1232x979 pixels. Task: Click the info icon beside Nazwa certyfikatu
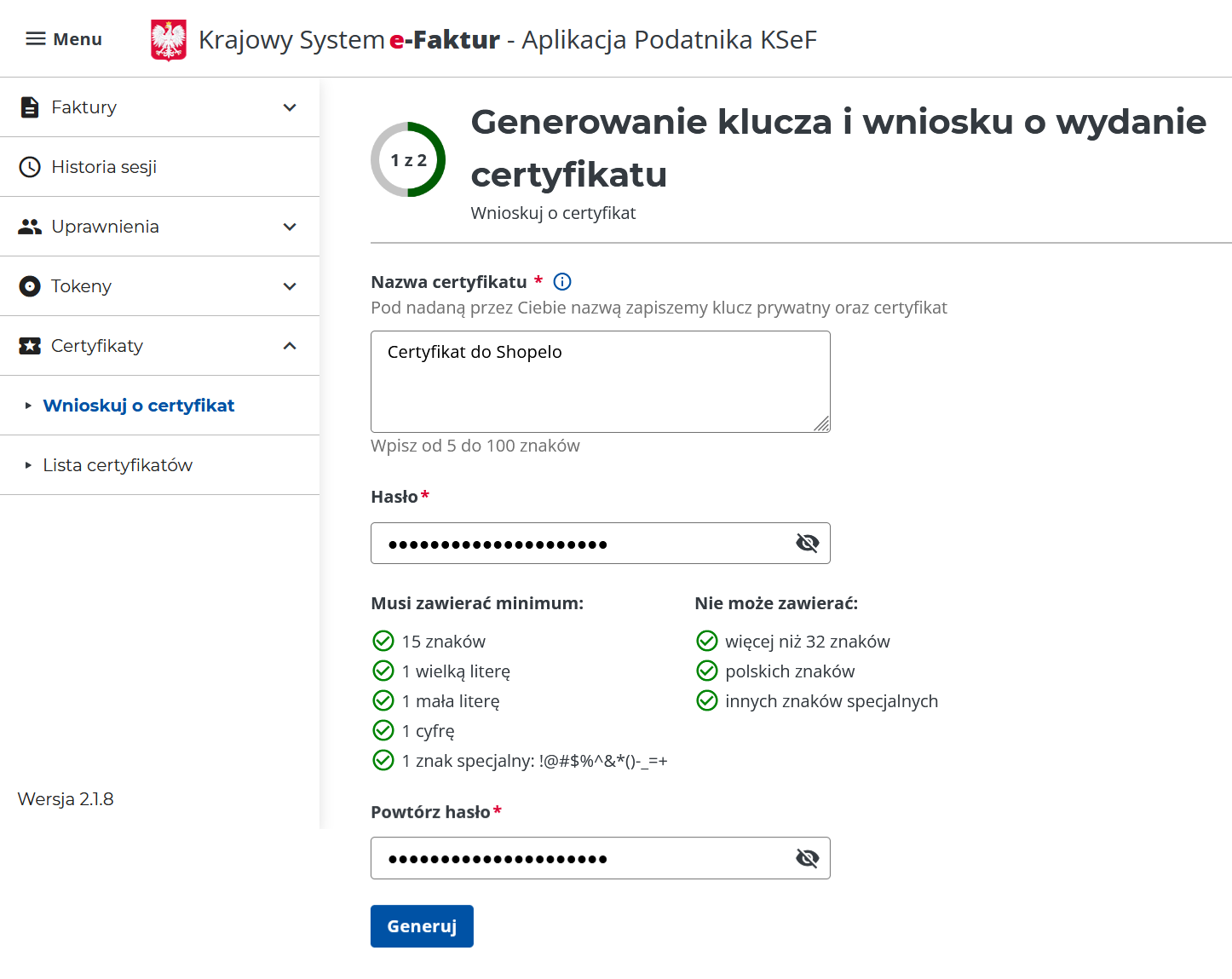(x=562, y=282)
